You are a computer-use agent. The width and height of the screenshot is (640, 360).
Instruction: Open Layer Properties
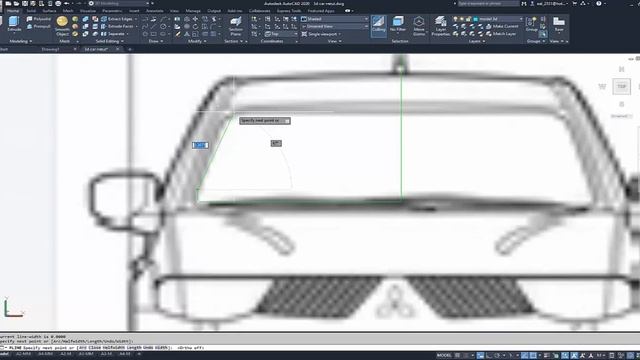click(440, 26)
